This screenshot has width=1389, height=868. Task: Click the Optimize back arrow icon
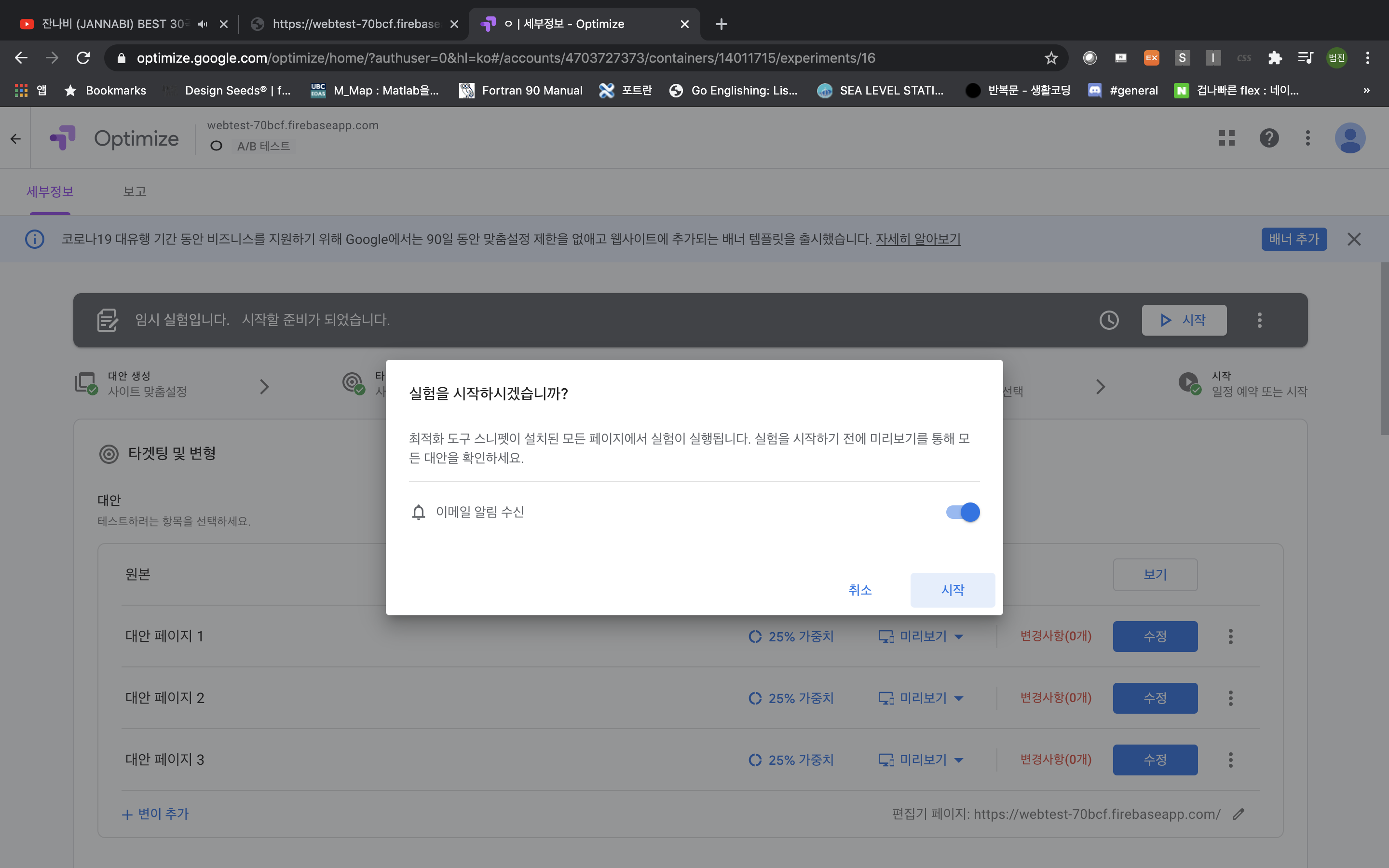point(15,139)
